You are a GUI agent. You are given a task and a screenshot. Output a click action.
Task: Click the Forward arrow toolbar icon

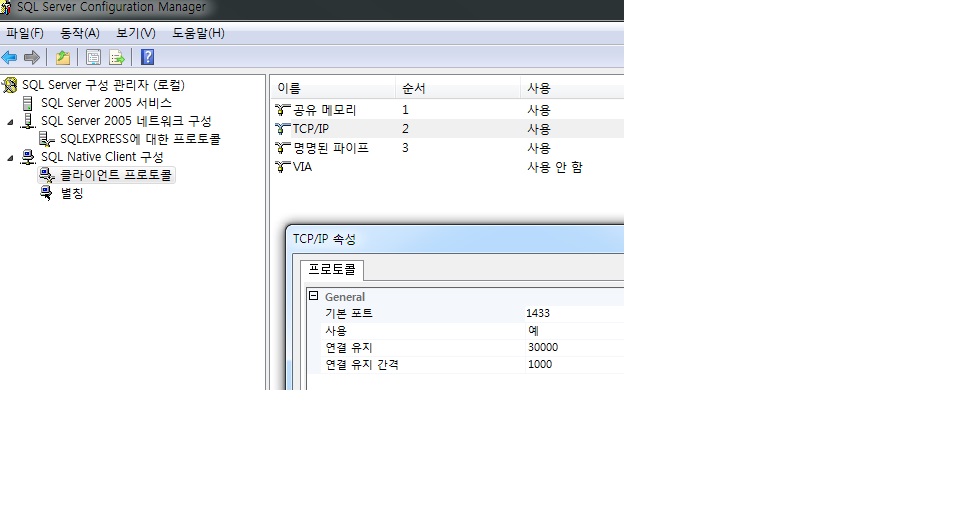(x=32, y=57)
